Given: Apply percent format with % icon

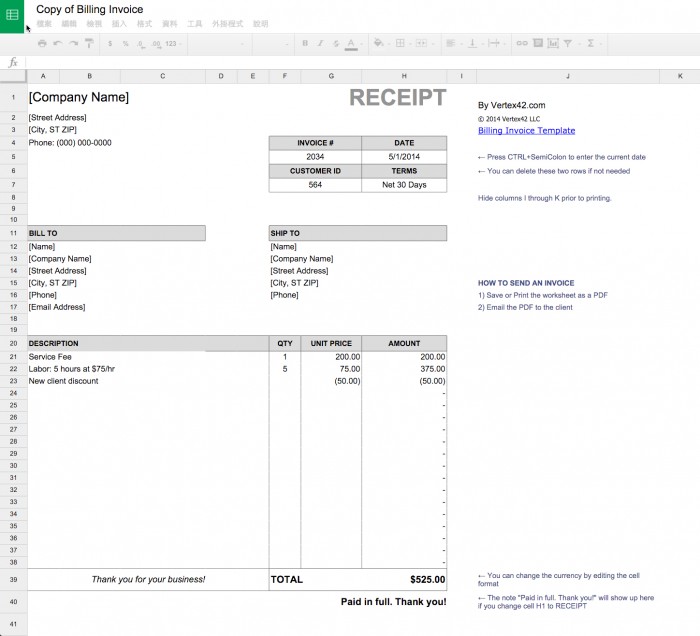Looking at the screenshot, I should pos(125,44).
